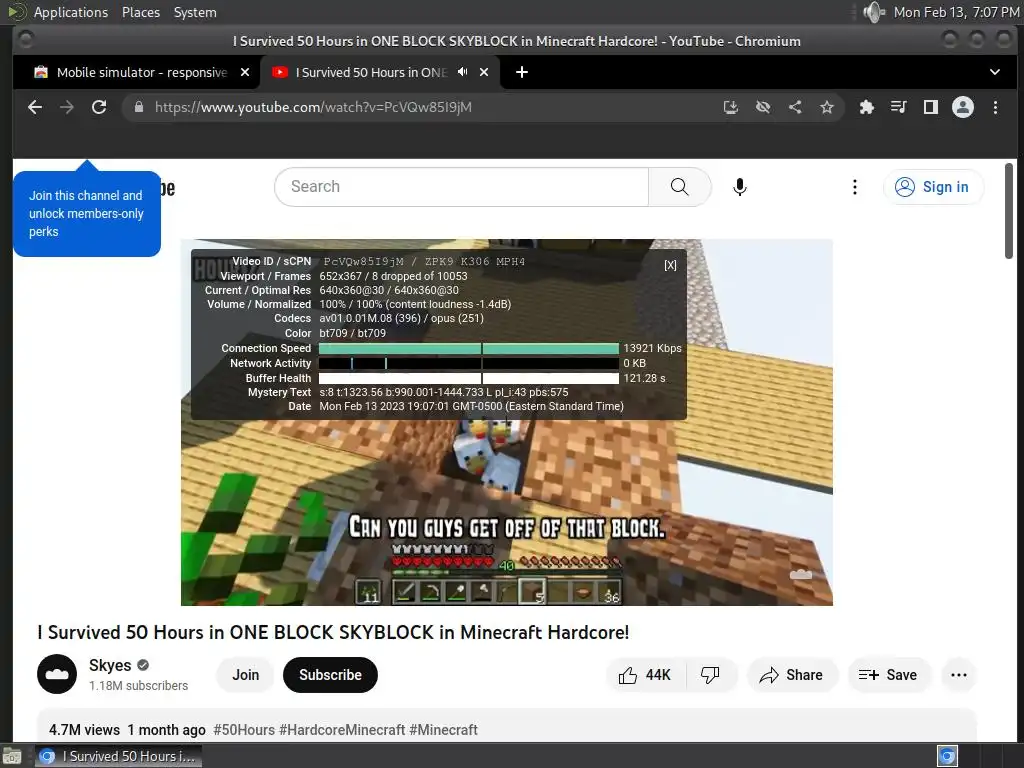Click the #50Hours hashtag
The image size is (1024, 768).
pyautogui.click(x=244, y=729)
